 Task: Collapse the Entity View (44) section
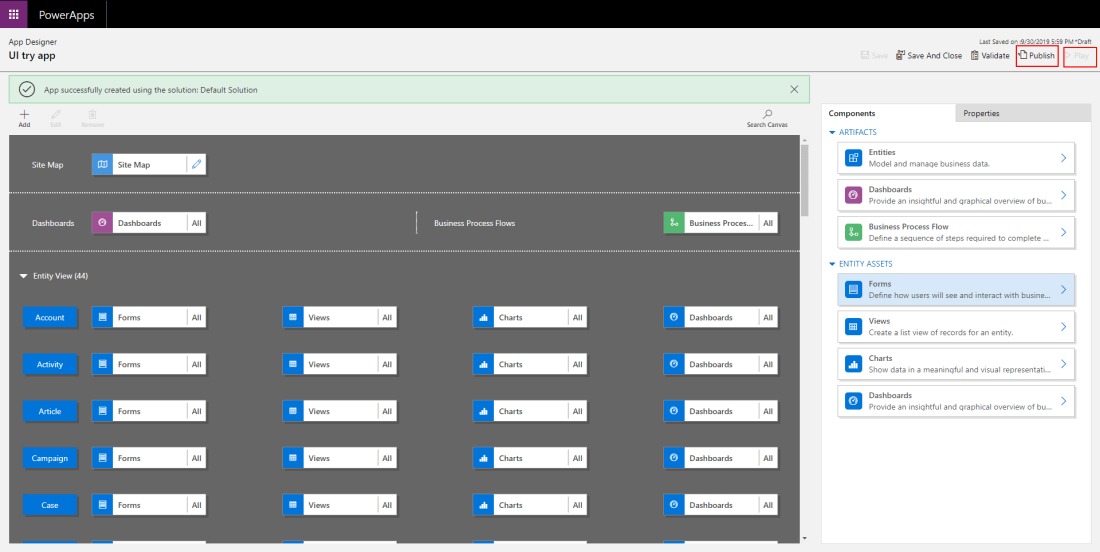24,276
